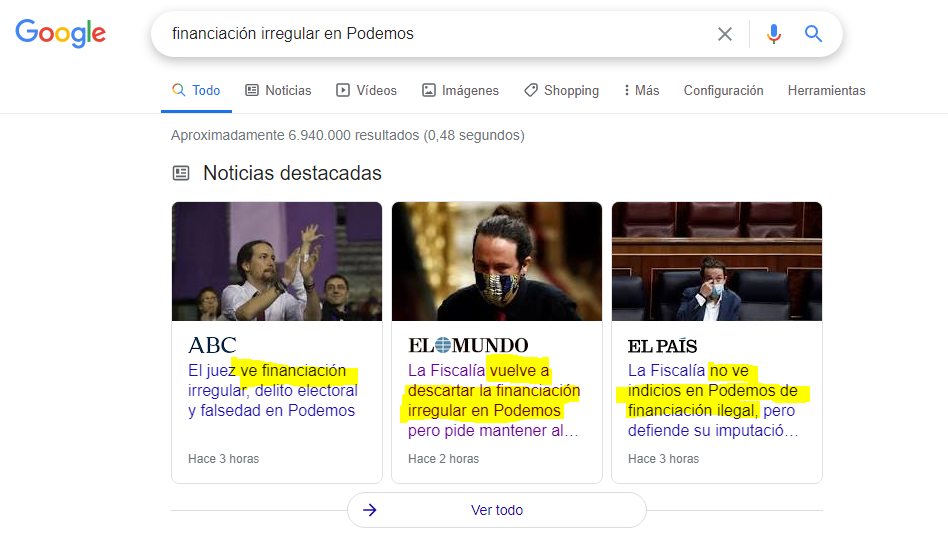948x538 pixels.
Task: Open the El Mundo article thumbnail image
Action: coord(497,261)
